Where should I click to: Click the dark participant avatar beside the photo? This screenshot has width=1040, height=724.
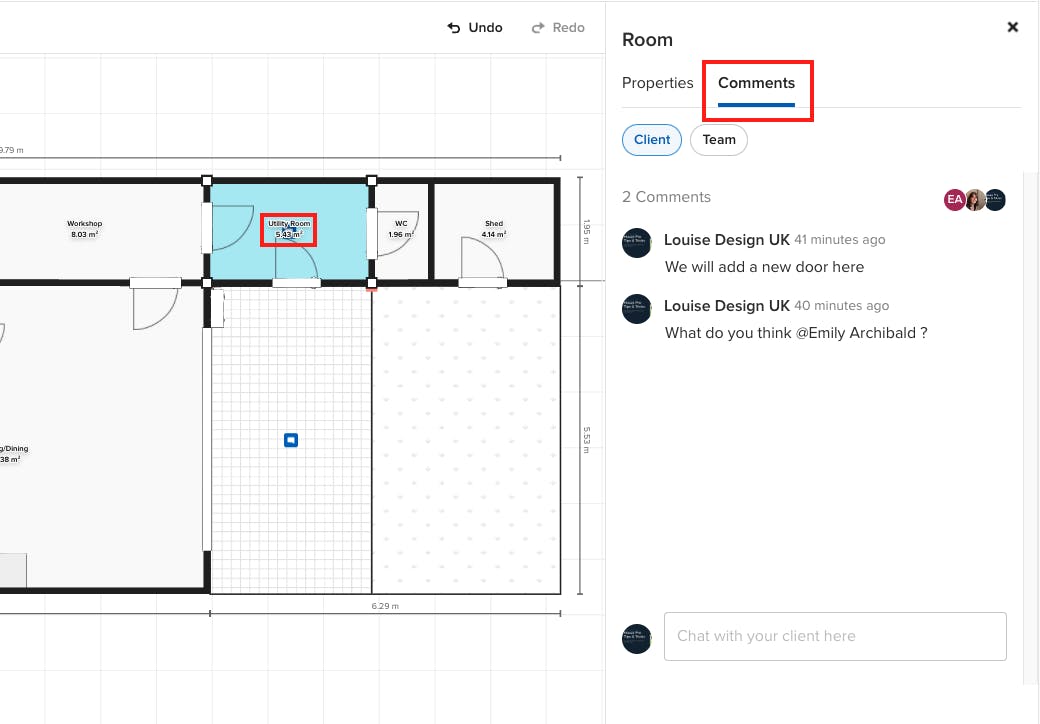coord(995,200)
